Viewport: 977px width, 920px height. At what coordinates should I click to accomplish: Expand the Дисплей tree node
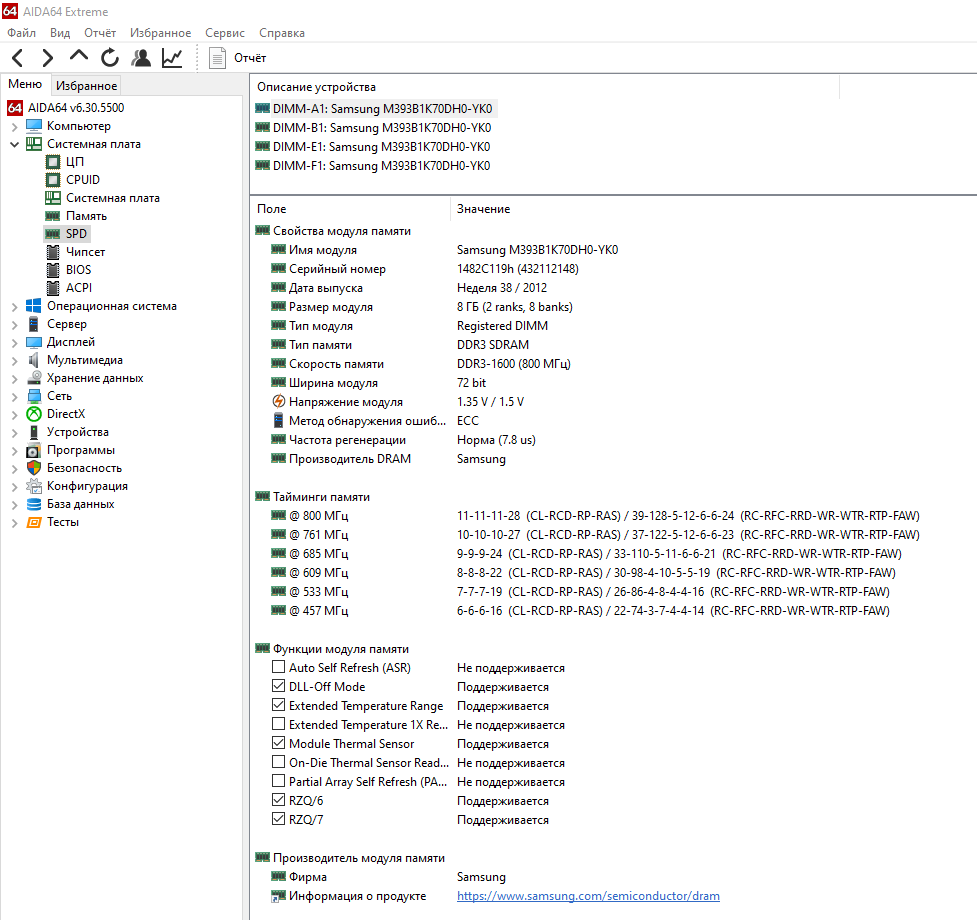point(14,343)
